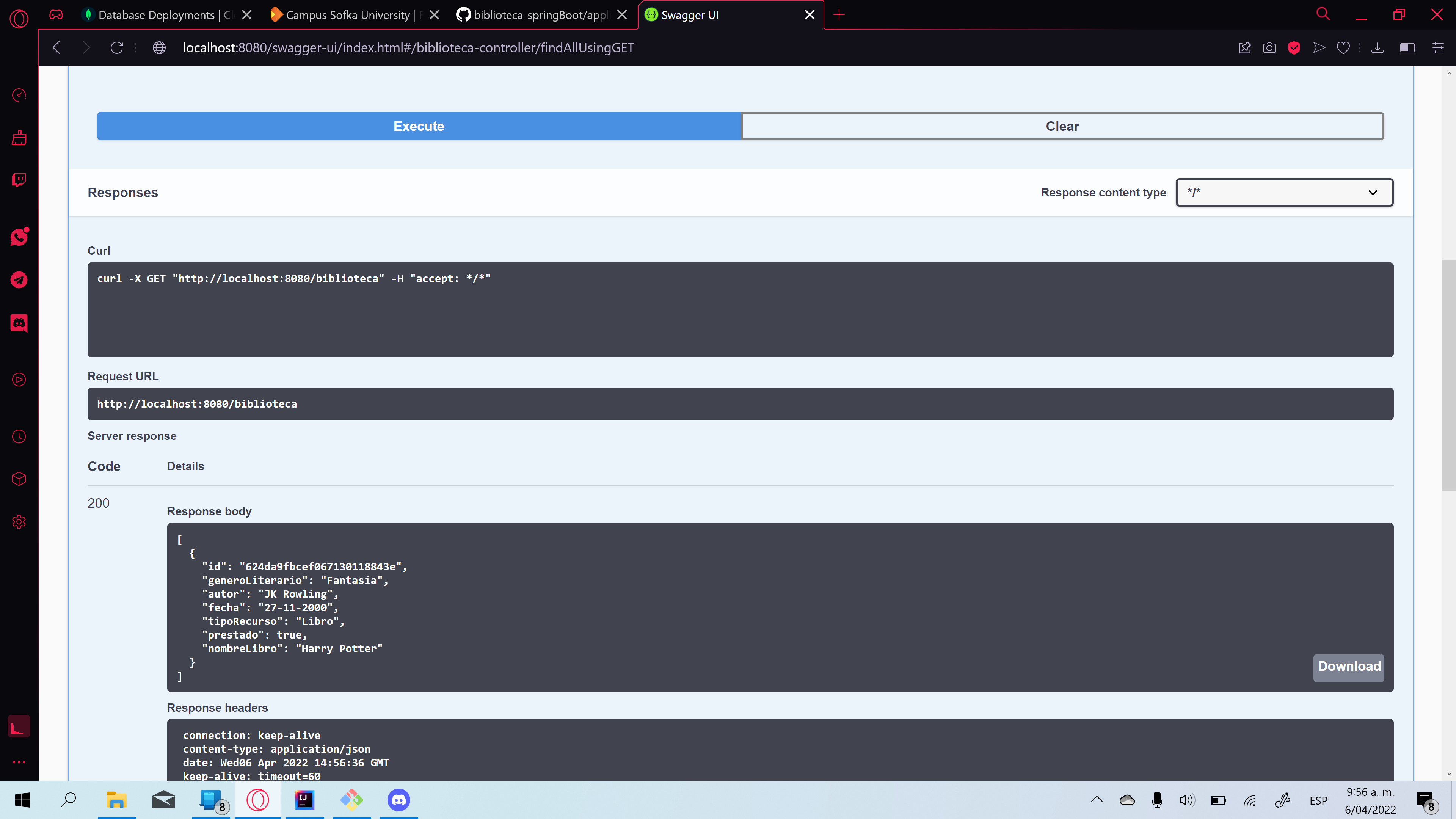Click the Execute button
Viewport: 1456px width, 819px height.
pyautogui.click(x=418, y=126)
